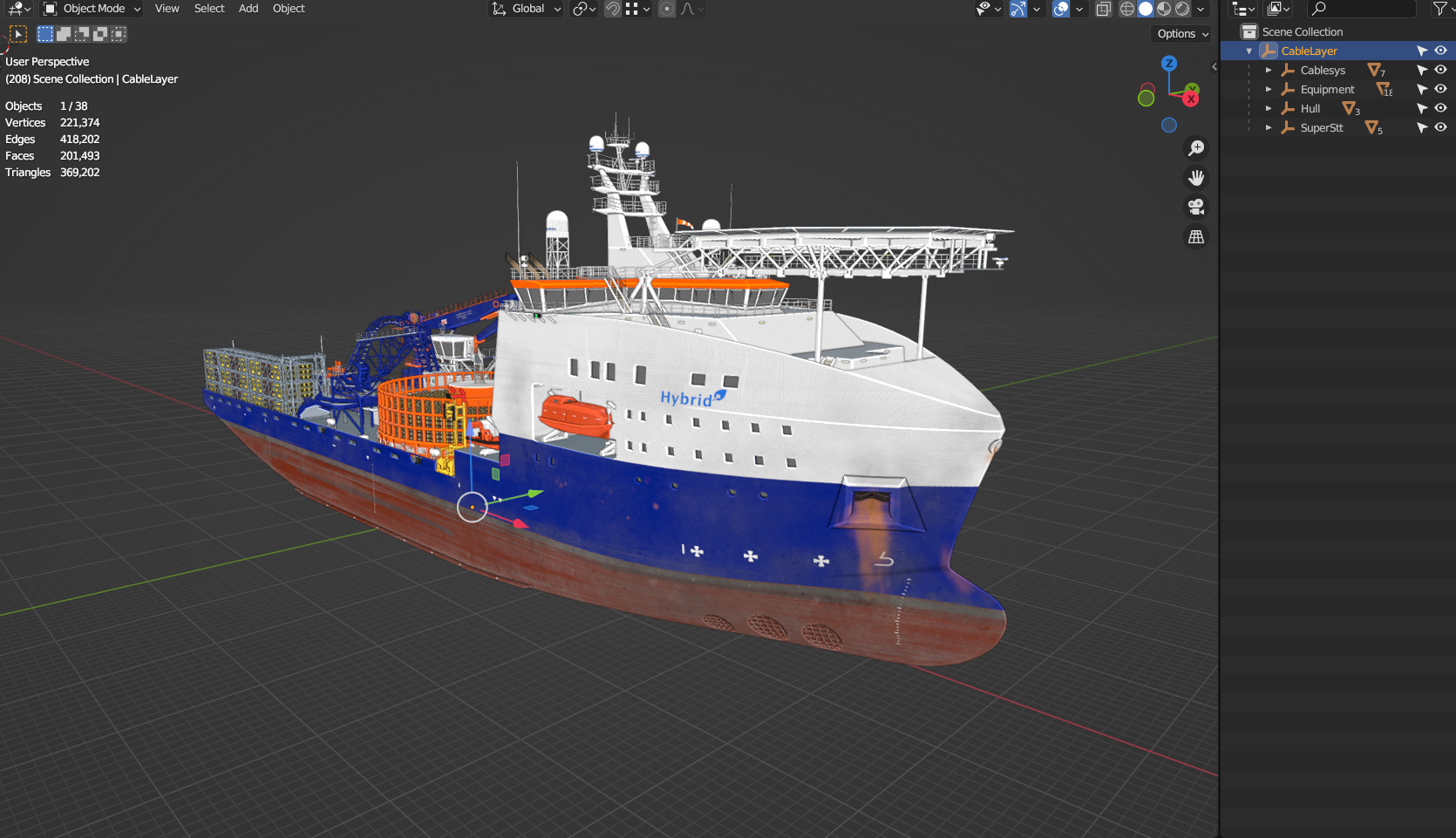
Task: Click the SuperStt child meshes icon
Action: pos(1374,128)
